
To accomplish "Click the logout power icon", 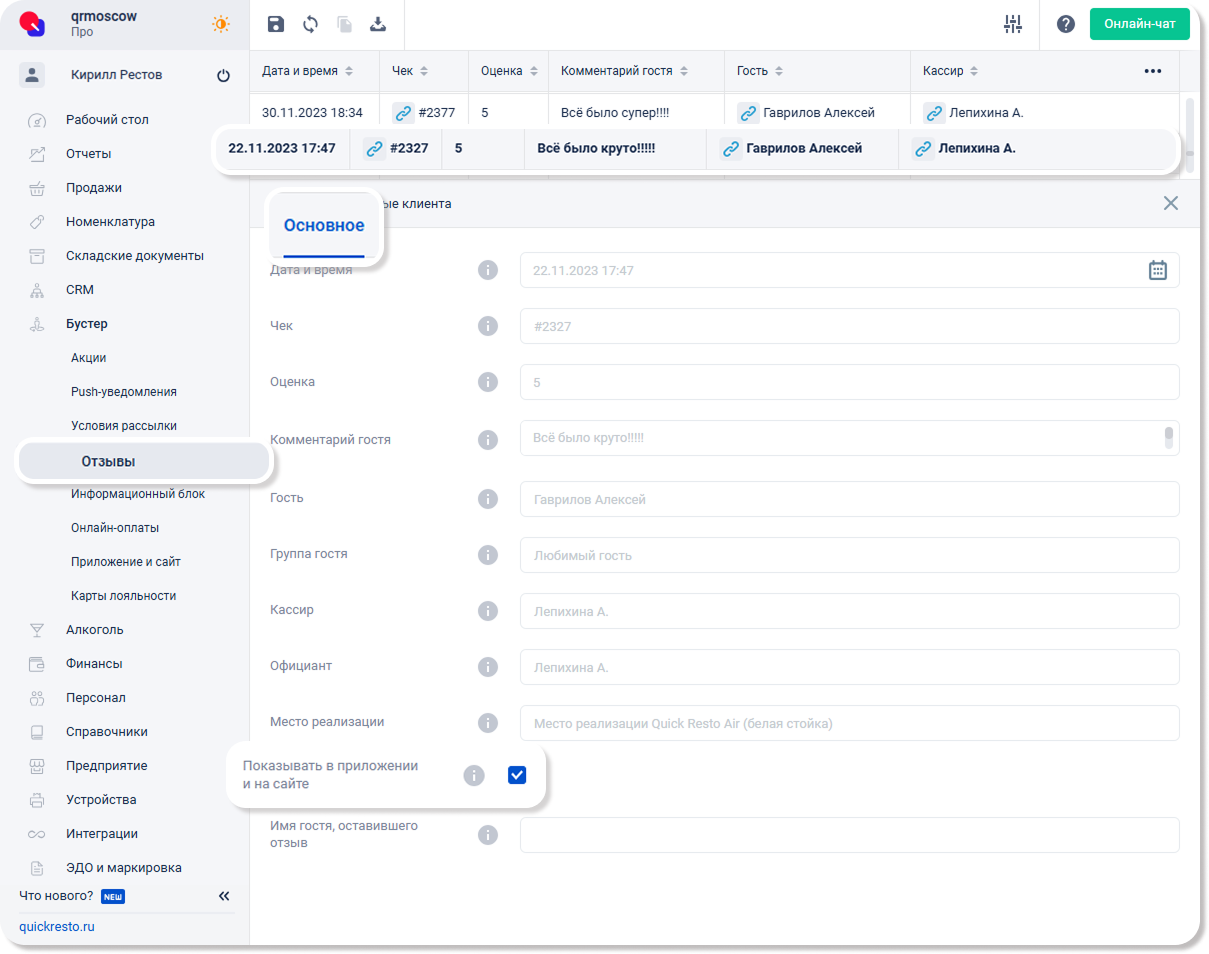I will (x=223, y=76).
